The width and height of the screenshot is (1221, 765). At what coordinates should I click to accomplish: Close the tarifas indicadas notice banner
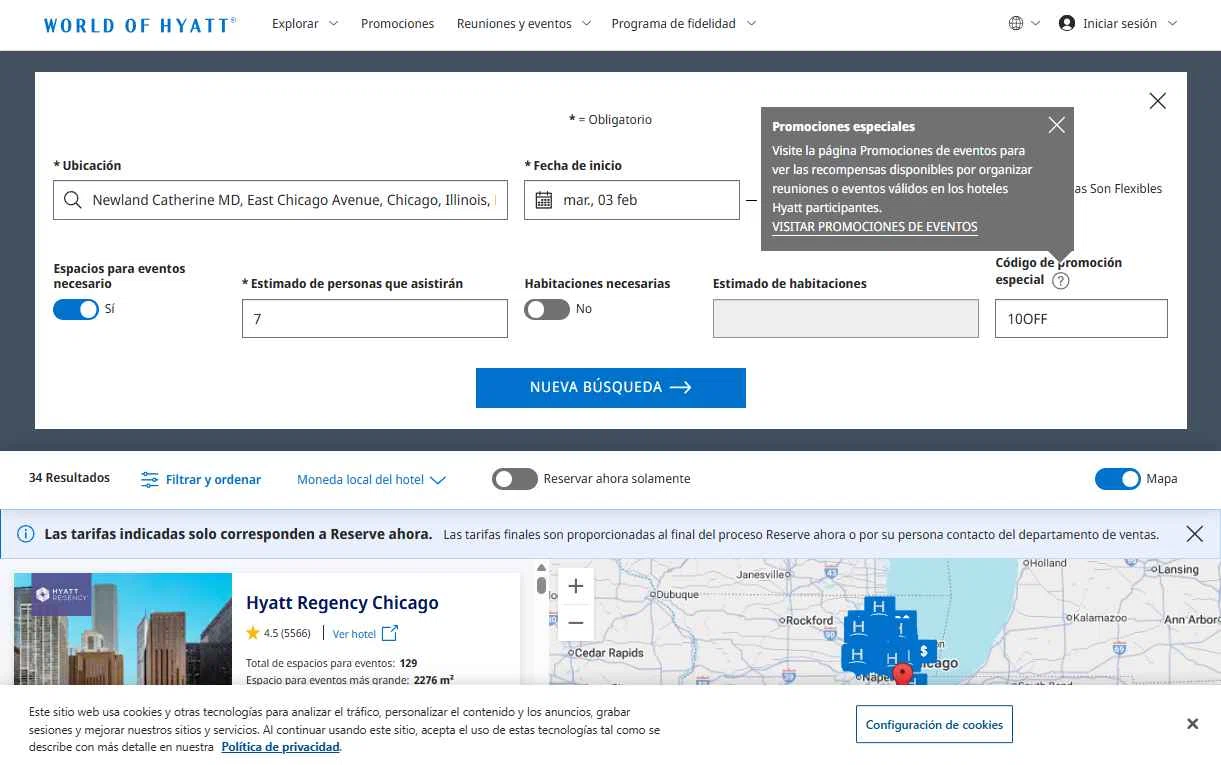pos(1195,534)
